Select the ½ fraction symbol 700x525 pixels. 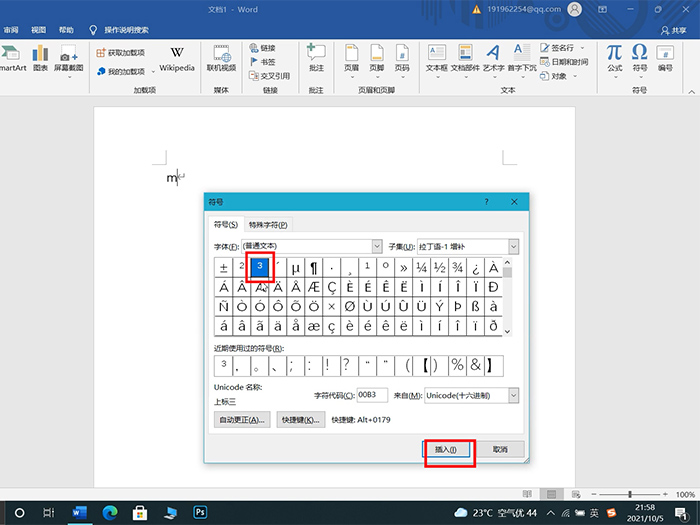(x=440, y=267)
